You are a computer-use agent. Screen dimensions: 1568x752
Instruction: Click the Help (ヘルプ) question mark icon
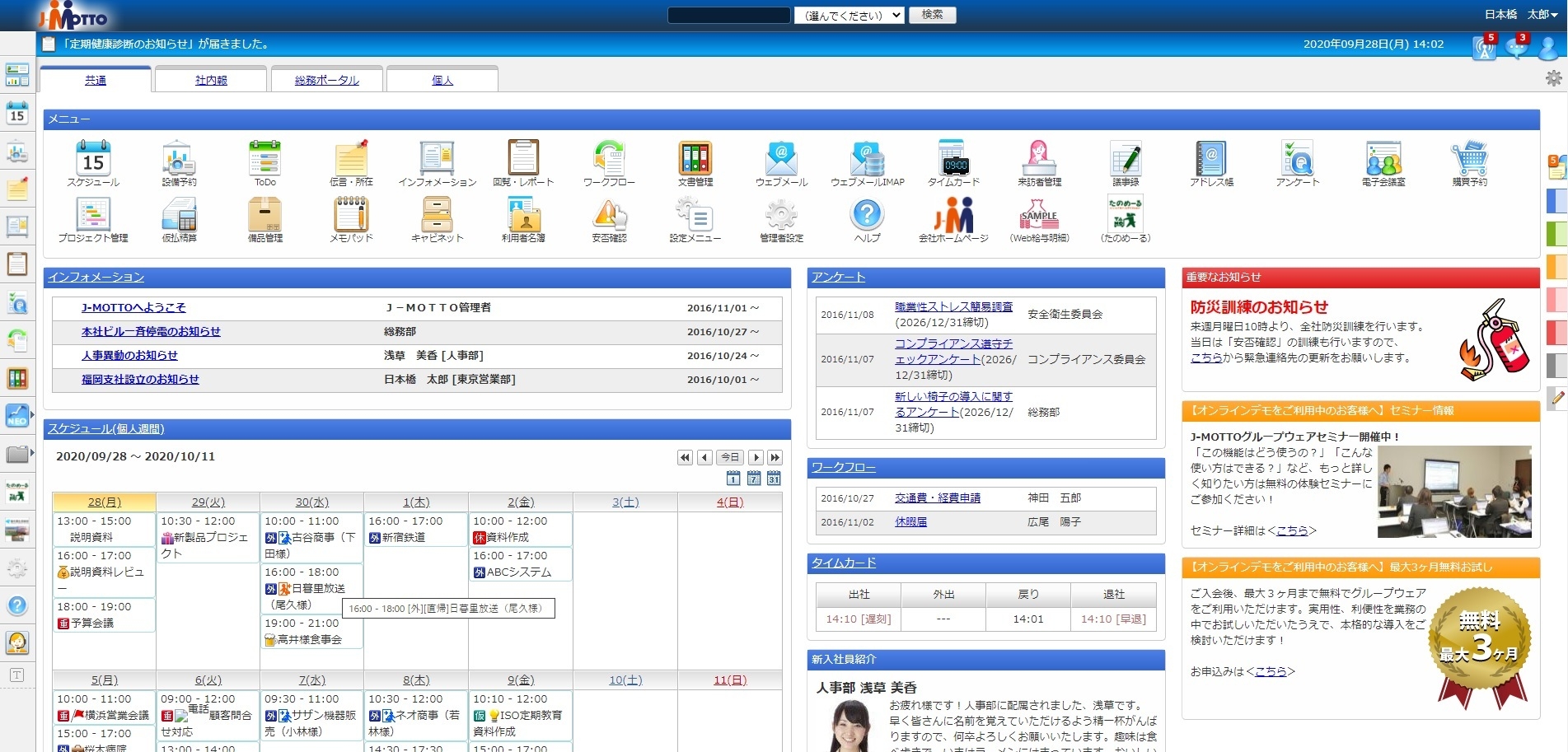point(867,215)
